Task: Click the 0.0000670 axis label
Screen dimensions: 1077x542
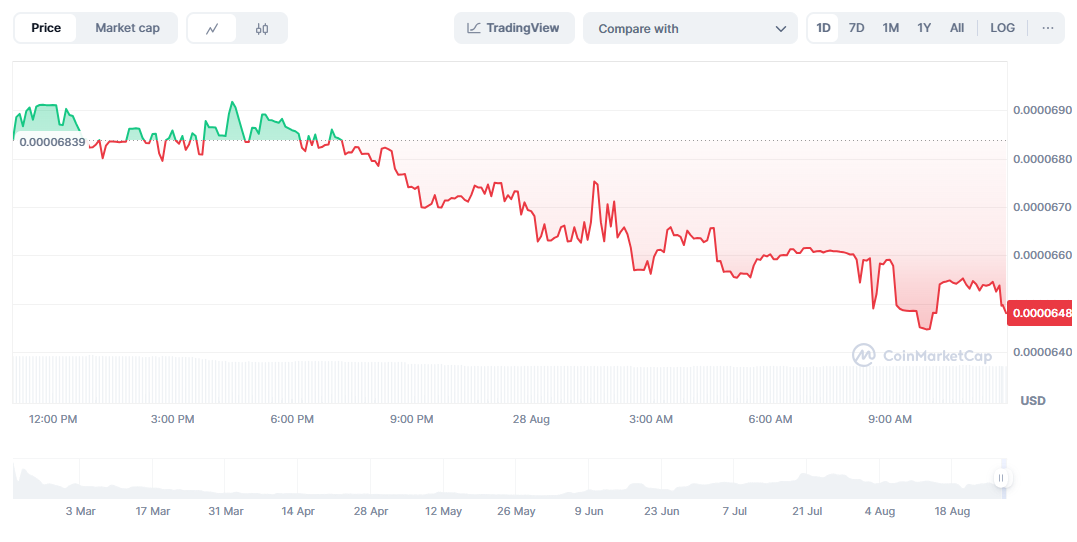Action: tap(1042, 207)
